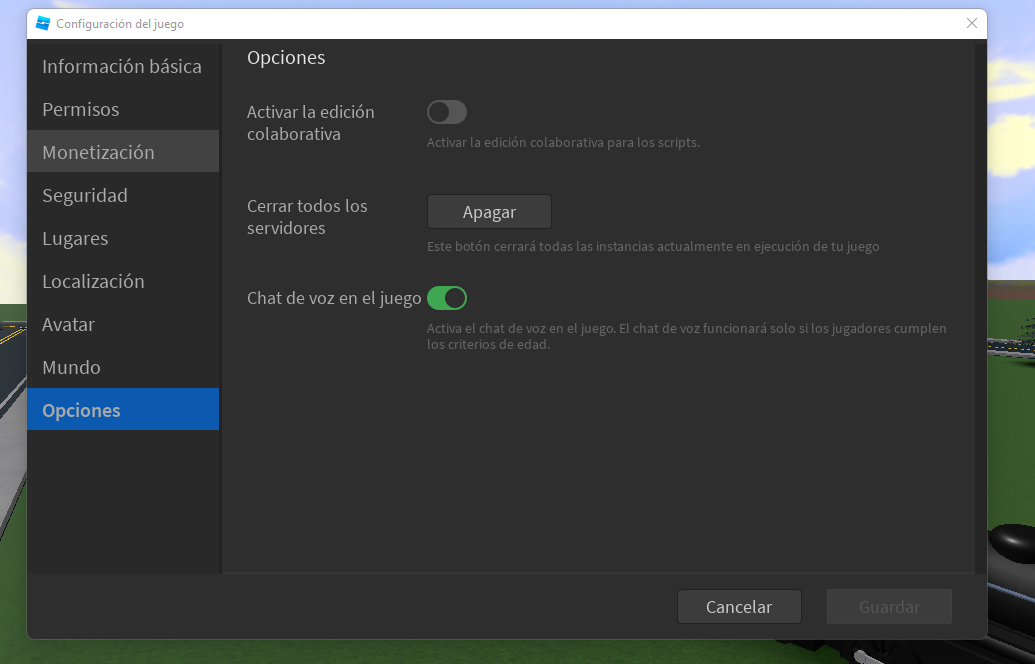
Task: Disable the Chat de voz toggle
Action: tap(447, 298)
